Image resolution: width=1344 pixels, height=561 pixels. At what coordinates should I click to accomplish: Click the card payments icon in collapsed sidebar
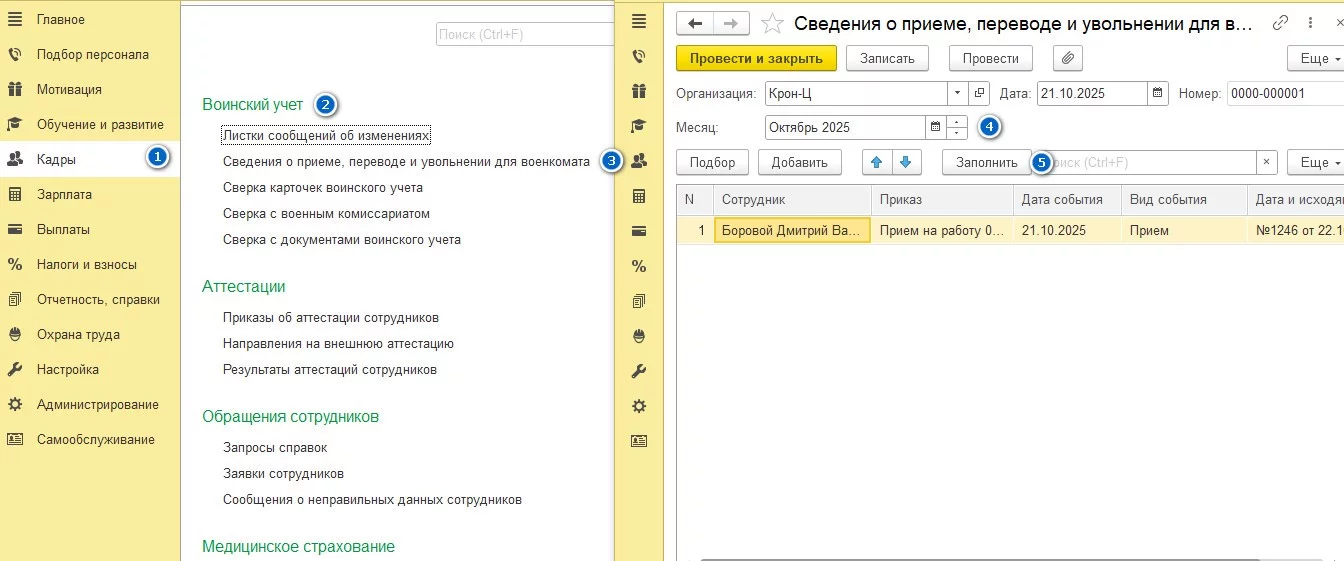(x=639, y=231)
